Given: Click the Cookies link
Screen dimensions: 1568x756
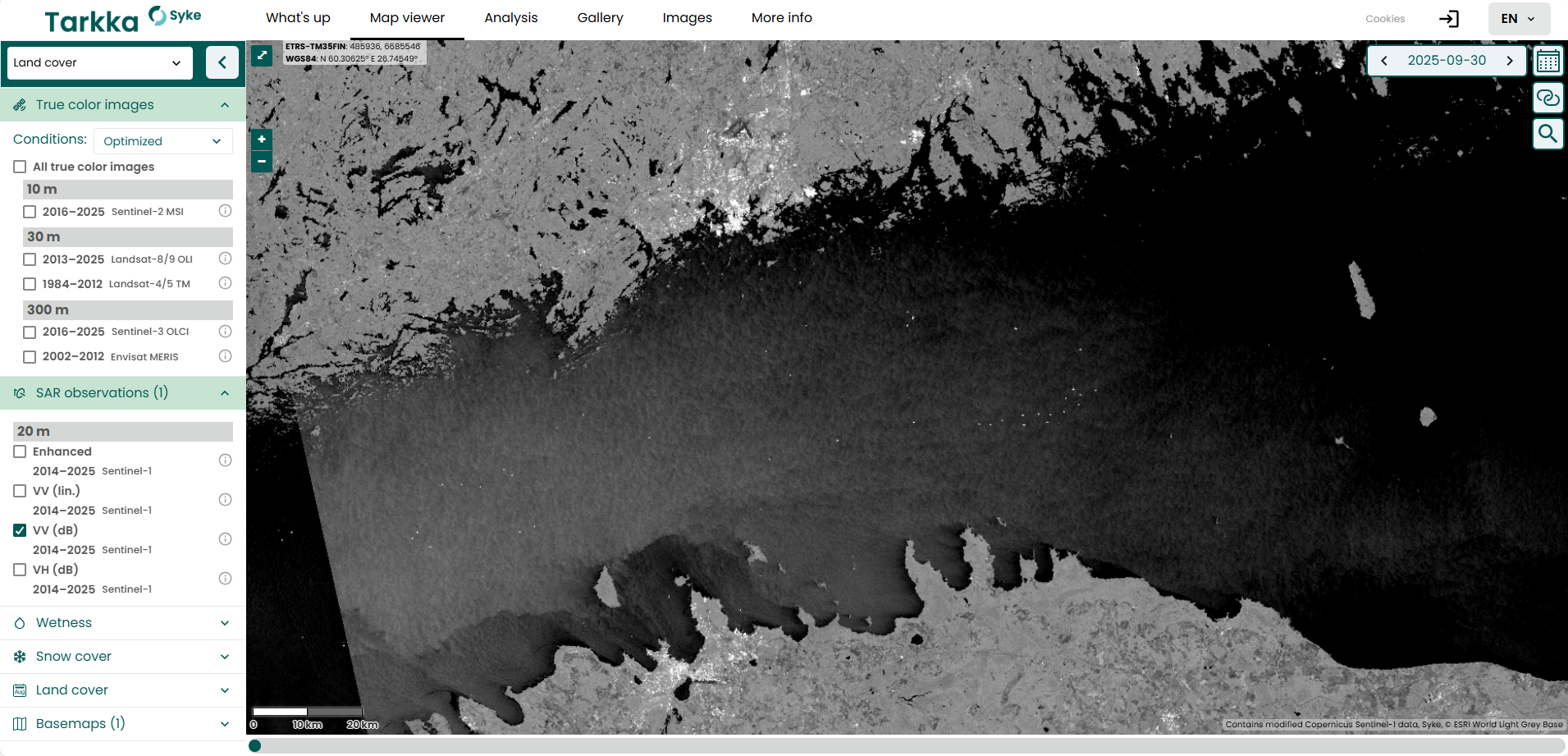Looking at the screenshot, I should 1385,19.
